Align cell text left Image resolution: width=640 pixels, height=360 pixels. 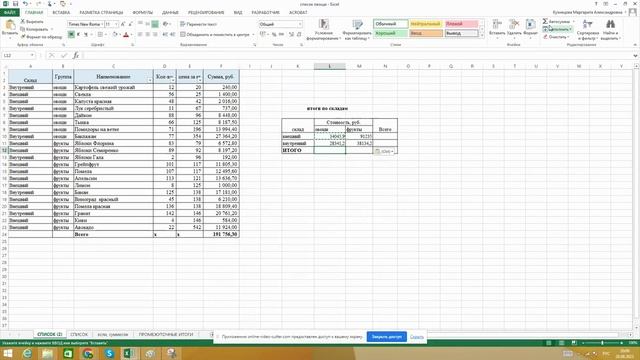(140, 34)
